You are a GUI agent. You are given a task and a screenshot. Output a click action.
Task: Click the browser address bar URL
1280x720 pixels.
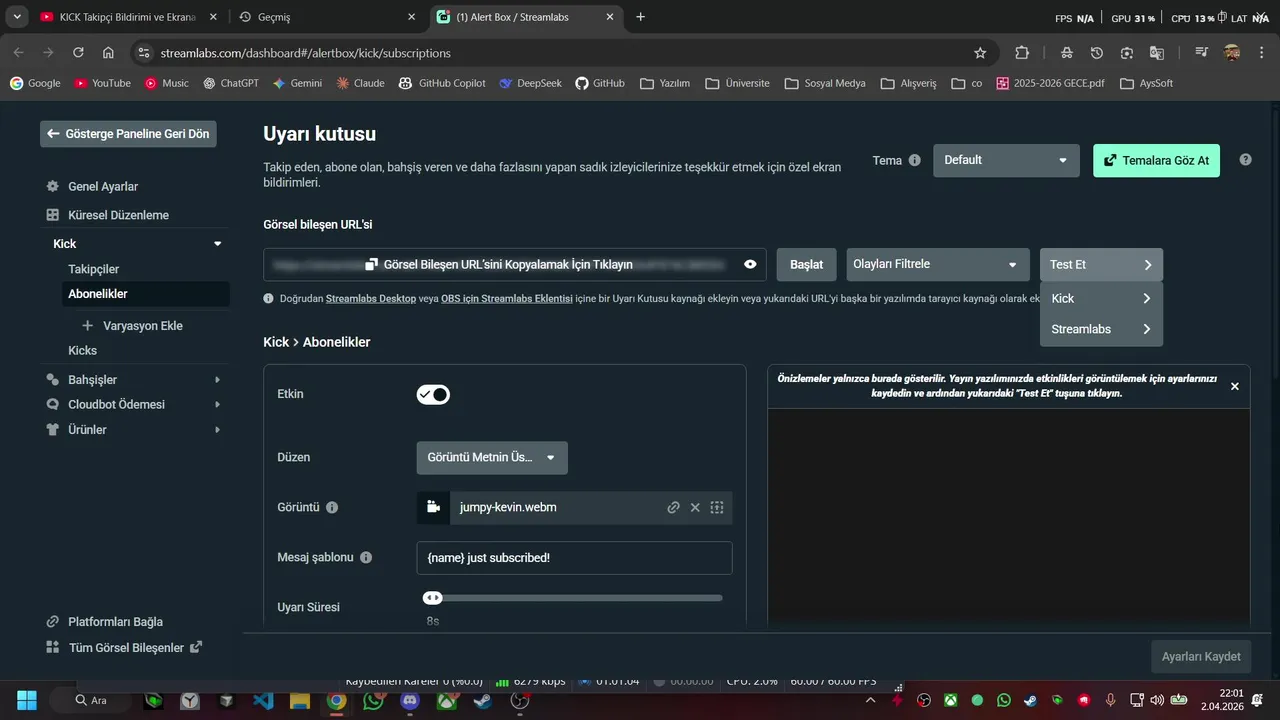(305, 53)
